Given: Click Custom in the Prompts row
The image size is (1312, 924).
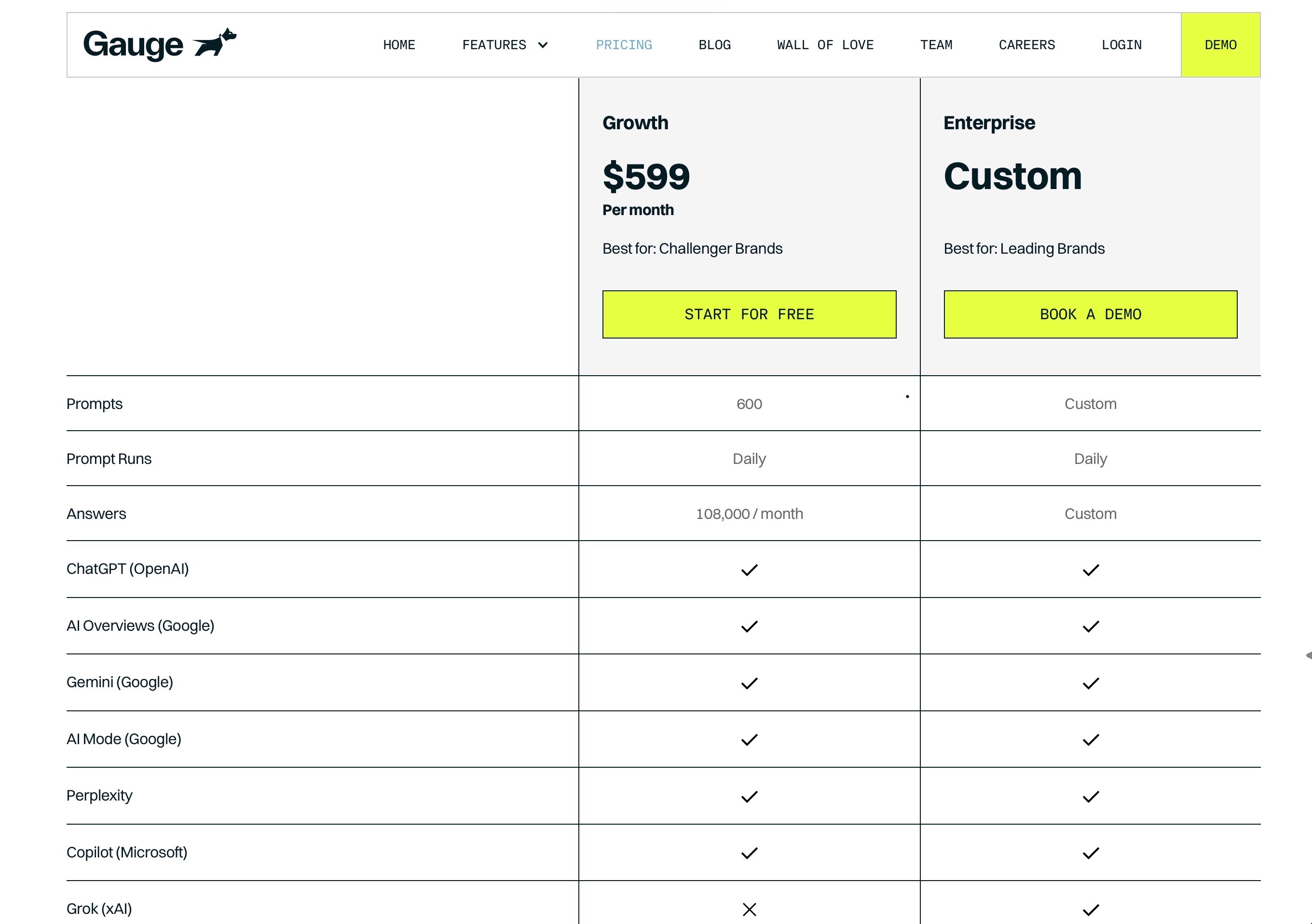Looking at the screenshot, I should coord(1090,404).
